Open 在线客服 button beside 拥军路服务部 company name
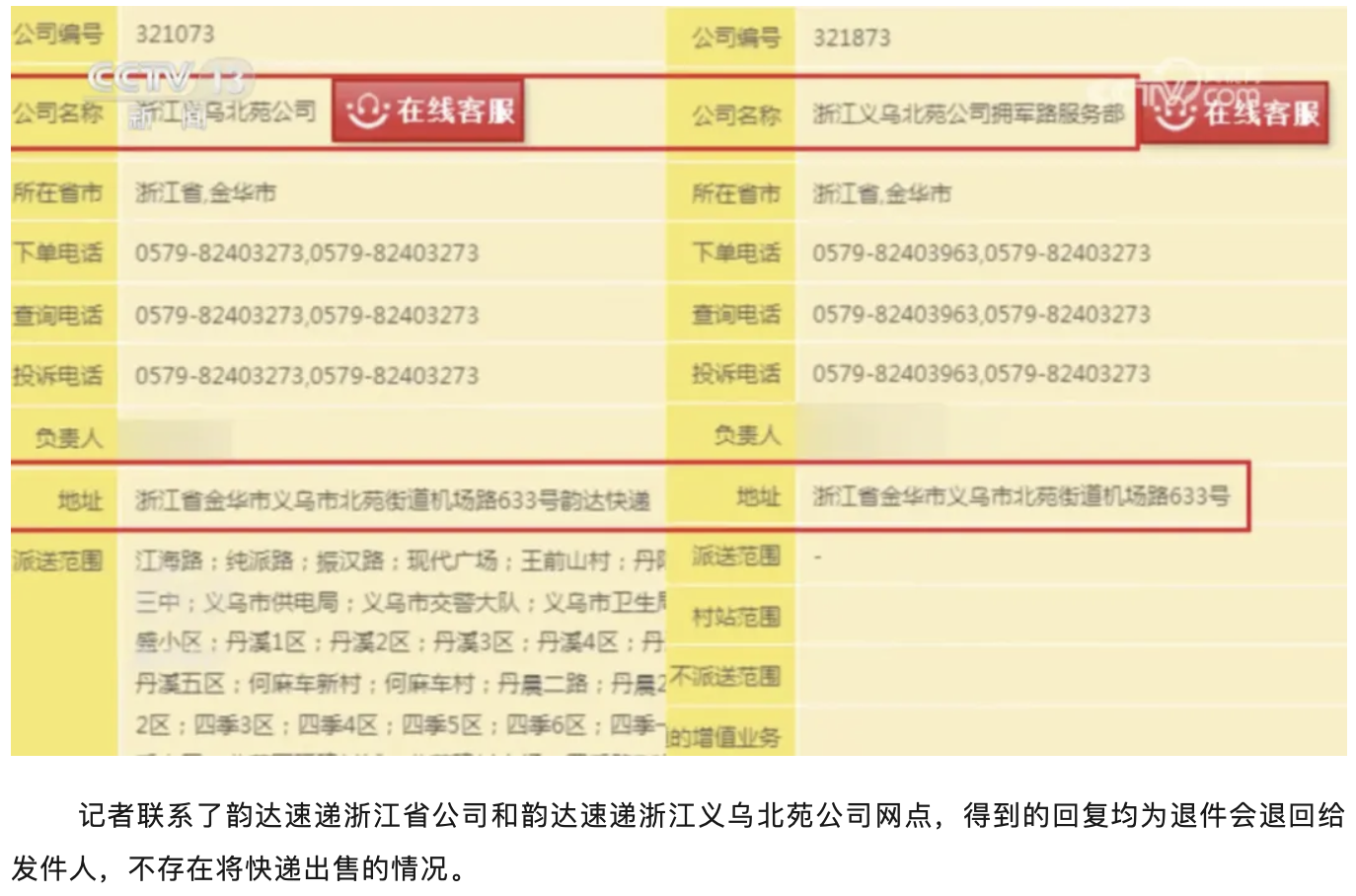The height and width of the screenshot is (896, 1356). coord(1235,112)
